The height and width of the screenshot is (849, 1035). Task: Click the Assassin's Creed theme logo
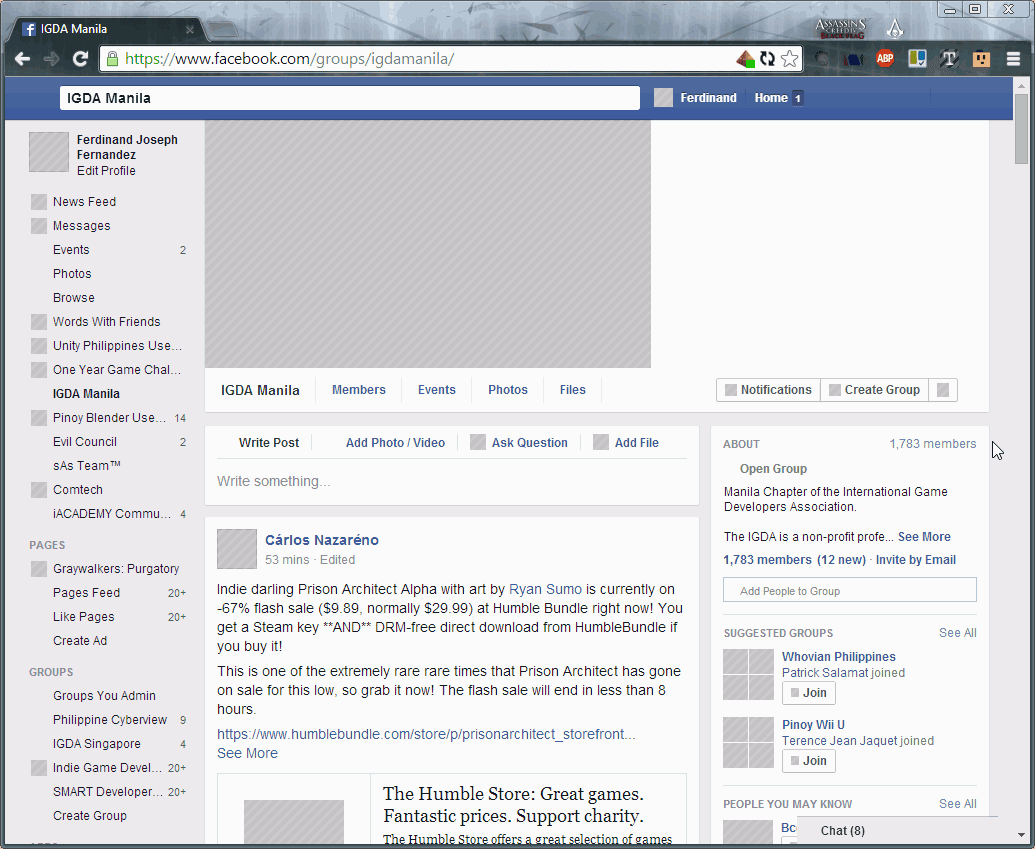pyautogui.click(x=840, y=28)
